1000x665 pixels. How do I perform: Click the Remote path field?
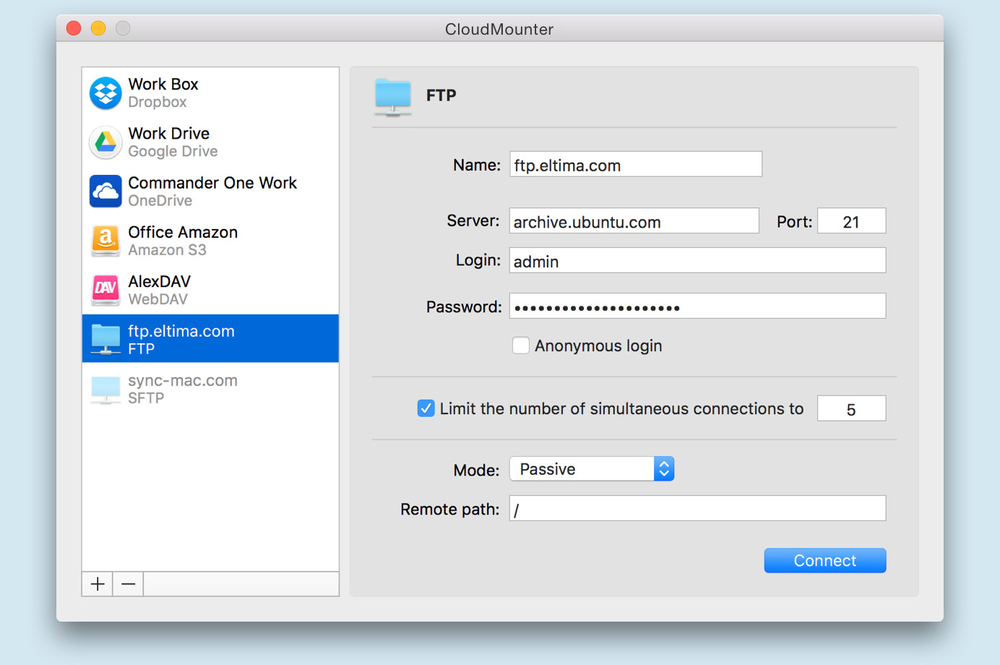click(x=697, y=509)
